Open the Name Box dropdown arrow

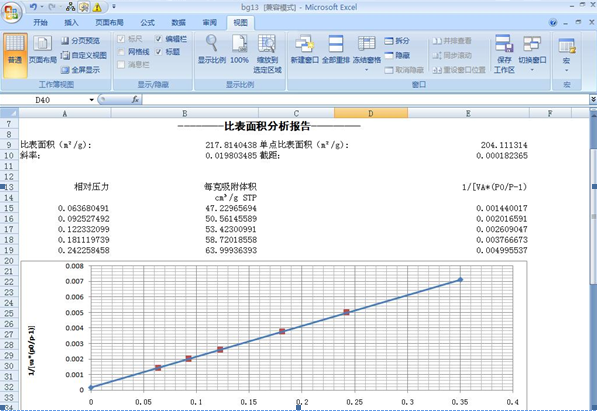click(x=92, y=100)
